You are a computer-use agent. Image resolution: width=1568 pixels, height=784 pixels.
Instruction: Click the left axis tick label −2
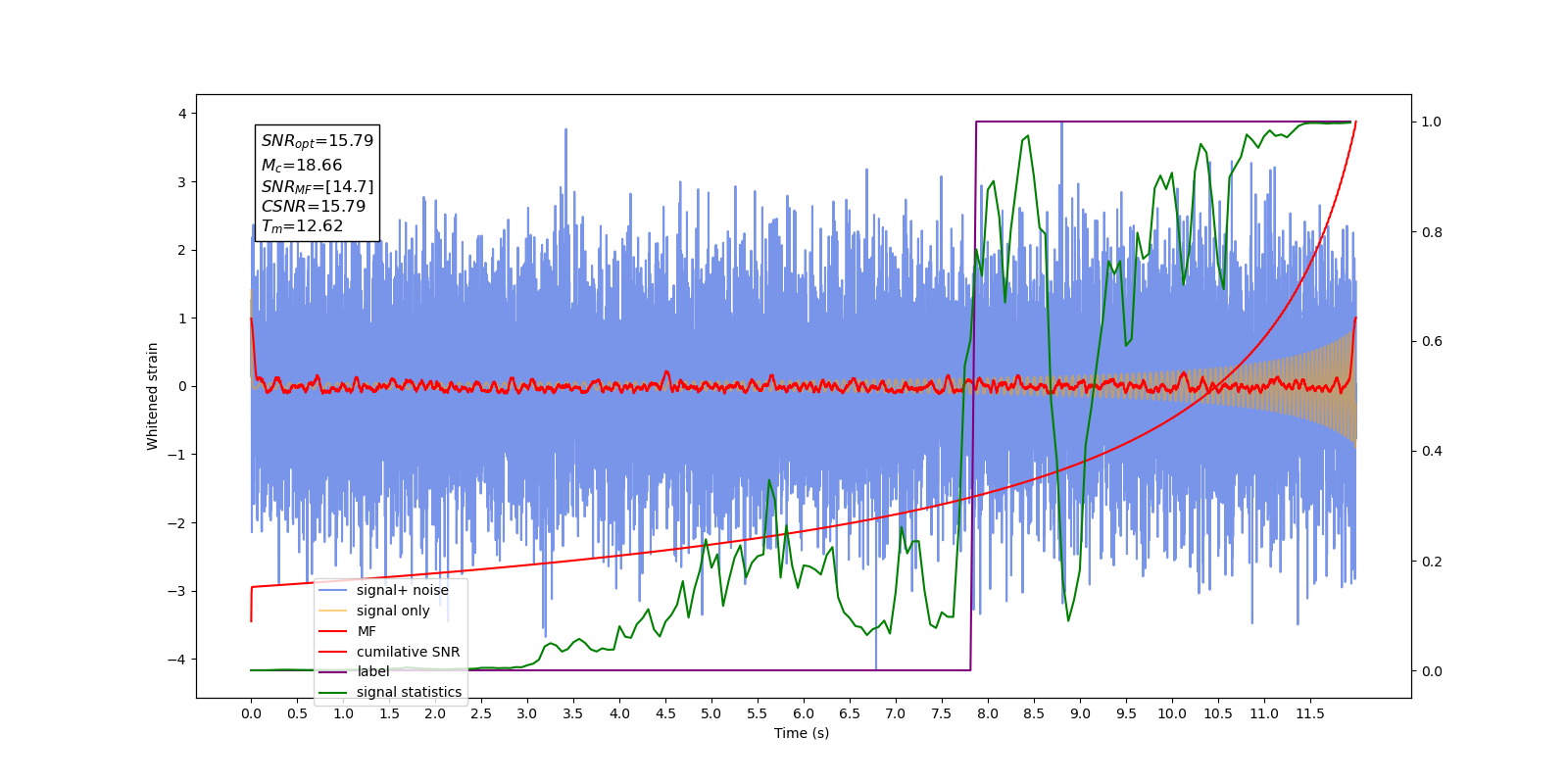click(175, 523)
